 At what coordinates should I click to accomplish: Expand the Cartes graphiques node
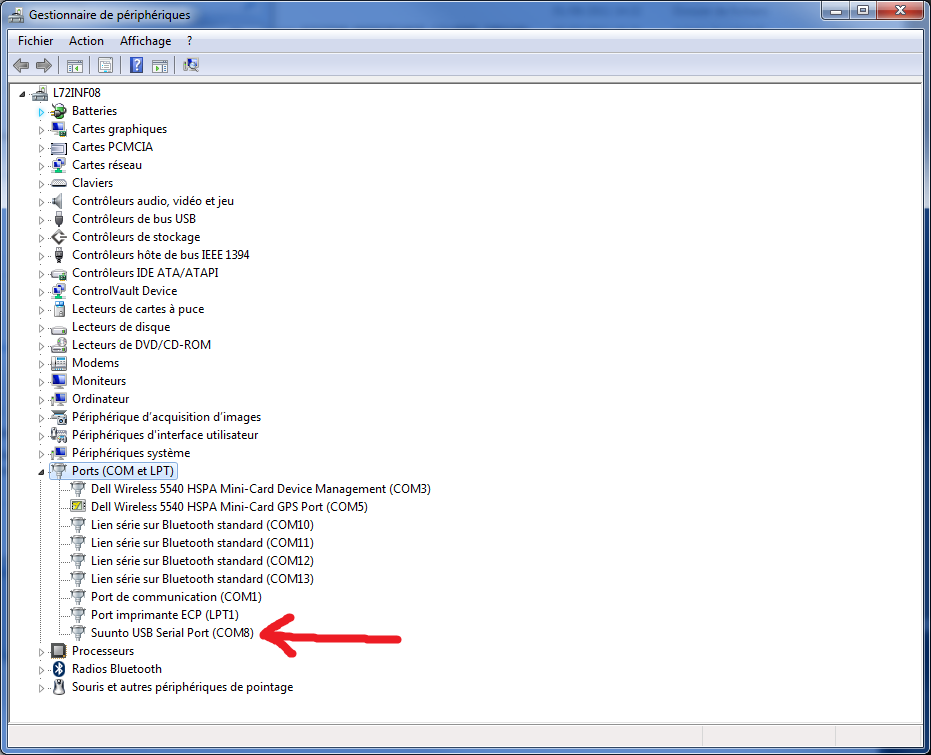41,129
